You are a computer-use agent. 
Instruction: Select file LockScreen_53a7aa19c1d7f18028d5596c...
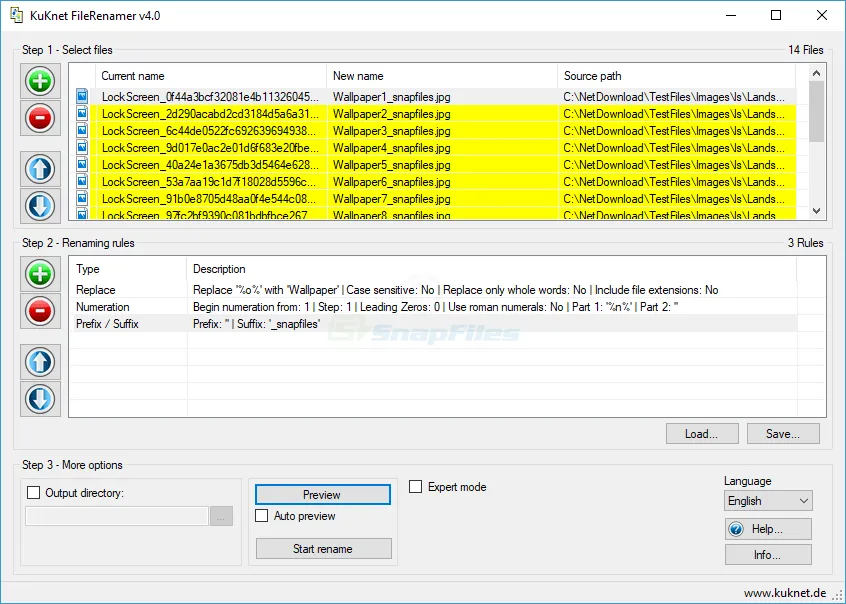point(210,181)
